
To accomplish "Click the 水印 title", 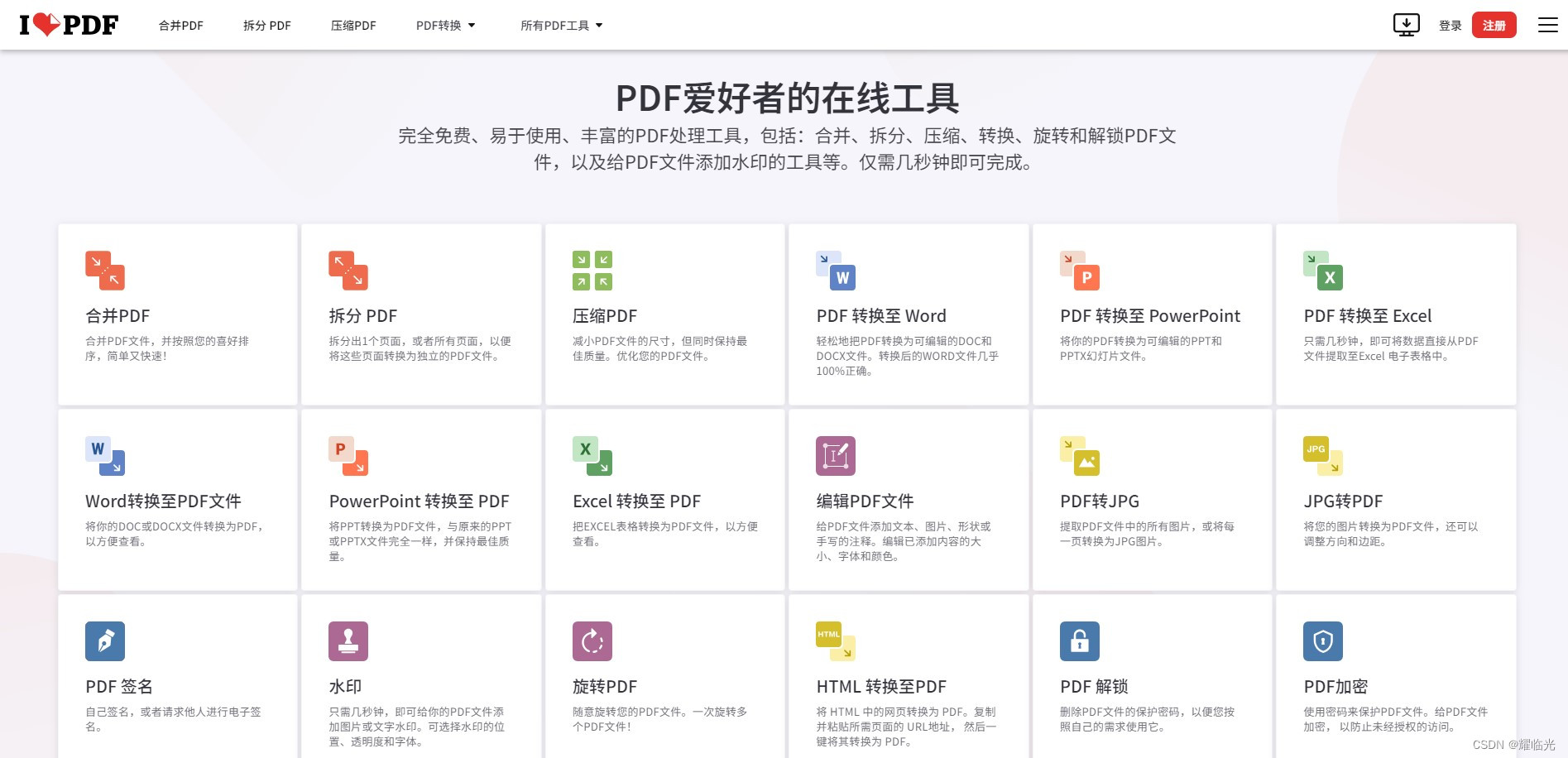I will click(345, 687).
